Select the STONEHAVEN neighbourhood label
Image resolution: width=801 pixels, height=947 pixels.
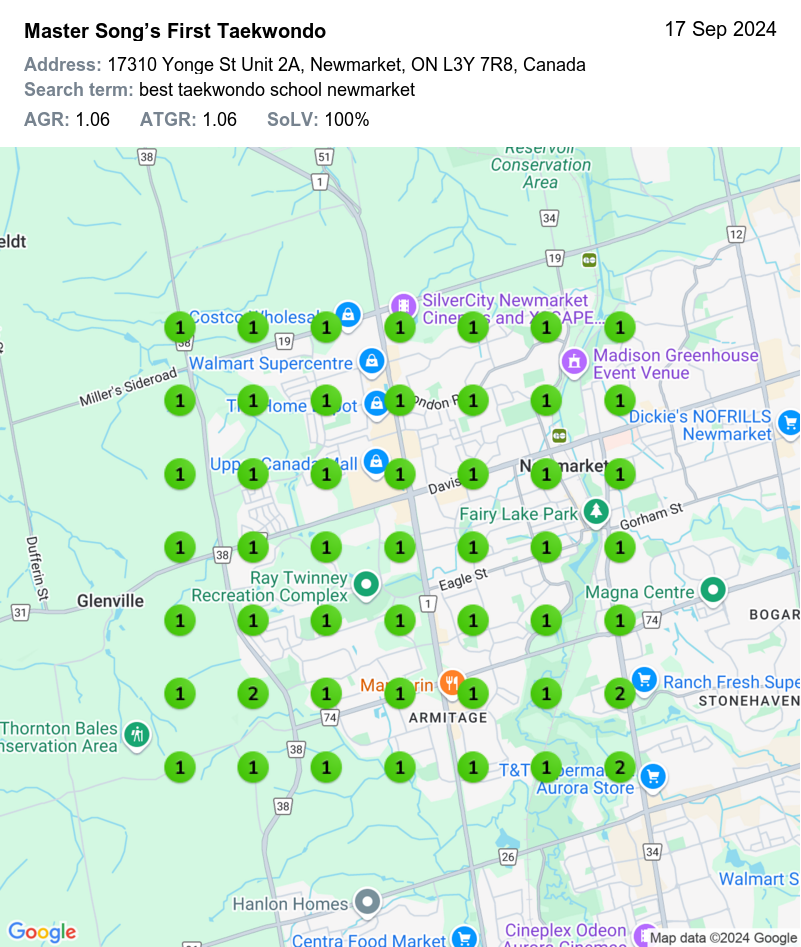pyautogui.click(x=750, y=701)
